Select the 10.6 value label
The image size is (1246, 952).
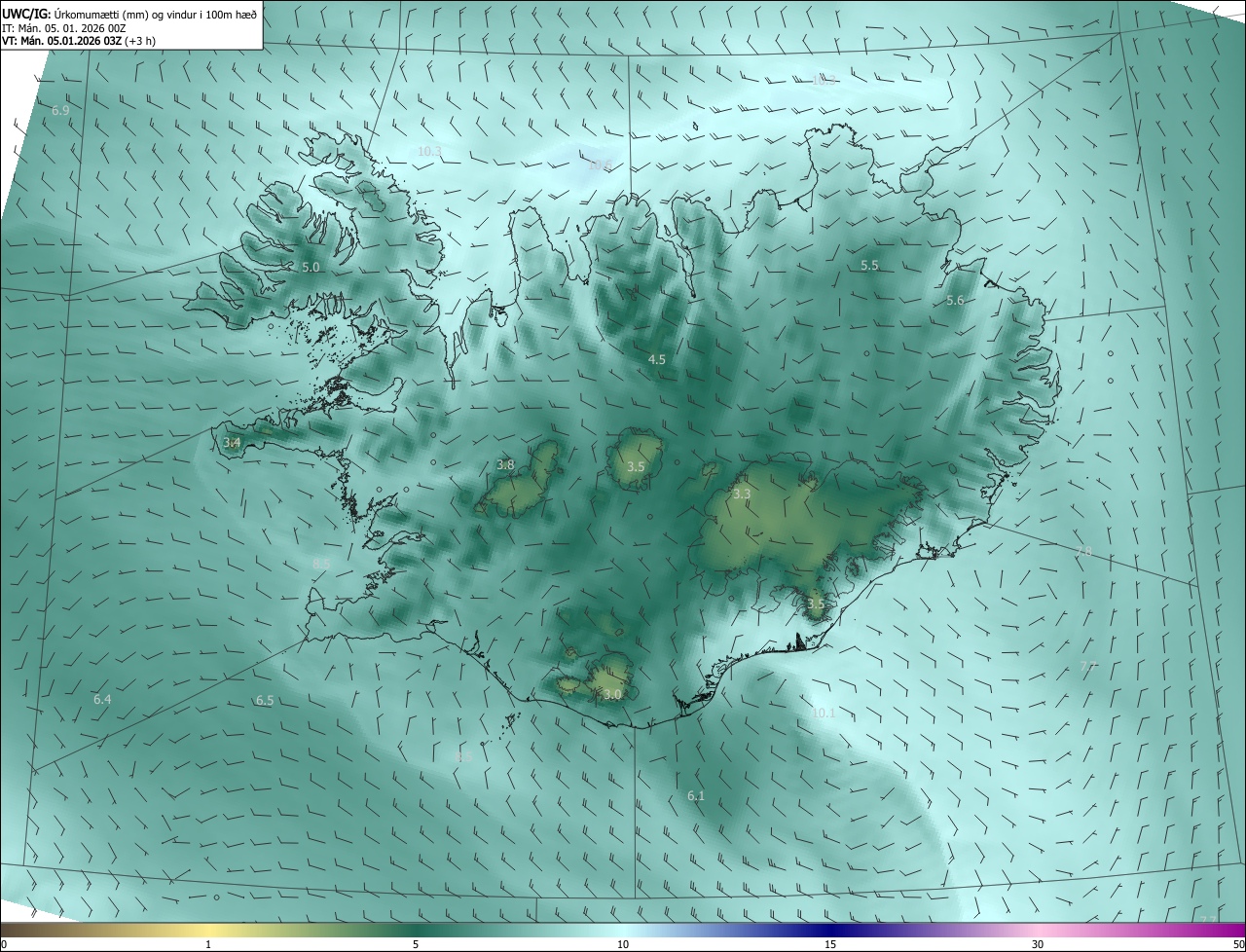pos(600,165)
